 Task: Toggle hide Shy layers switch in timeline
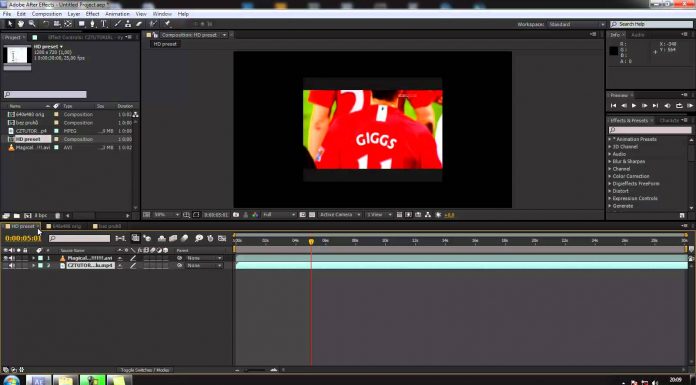click(x=162, y=238)
